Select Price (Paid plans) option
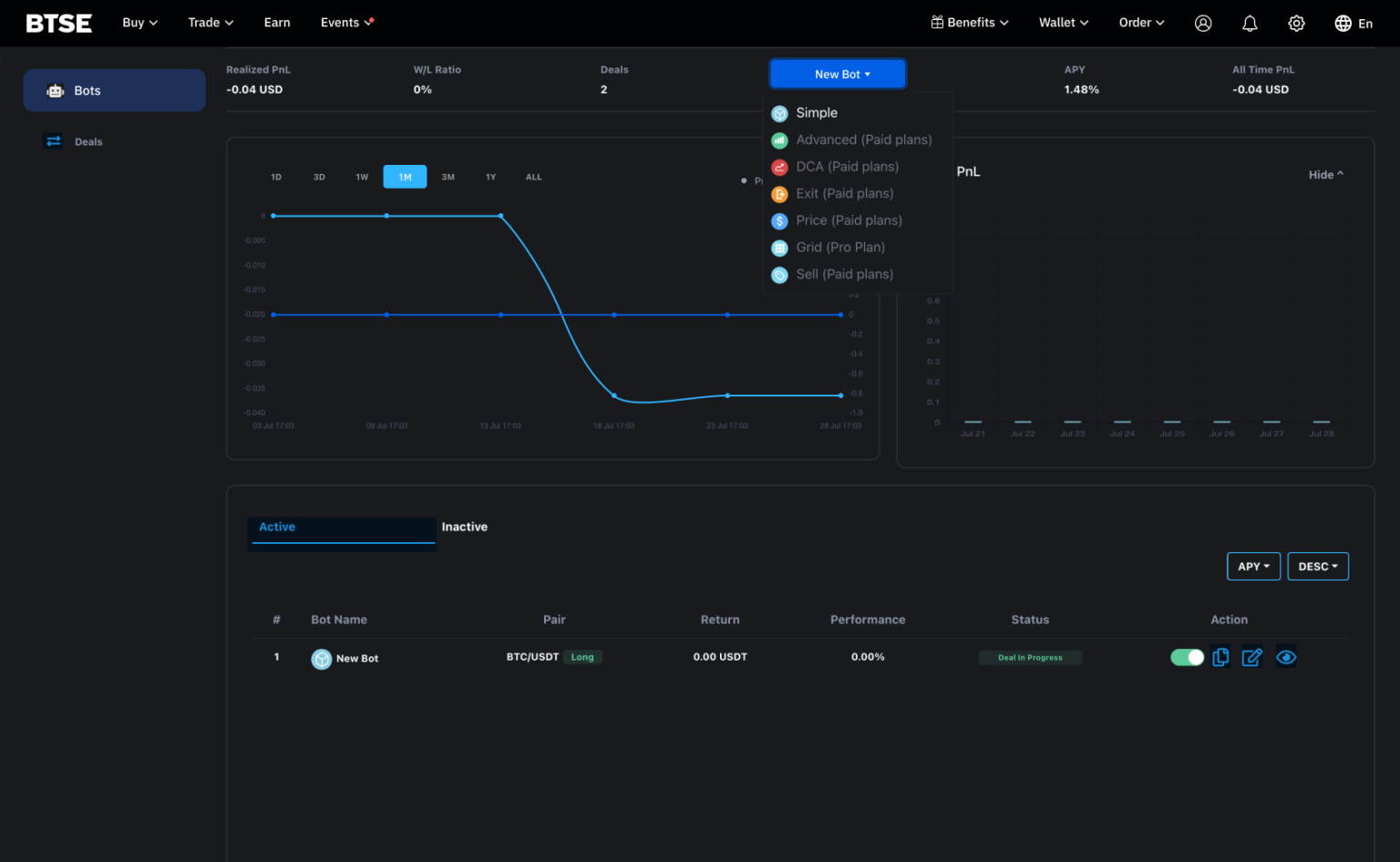 tap(849, 221)
